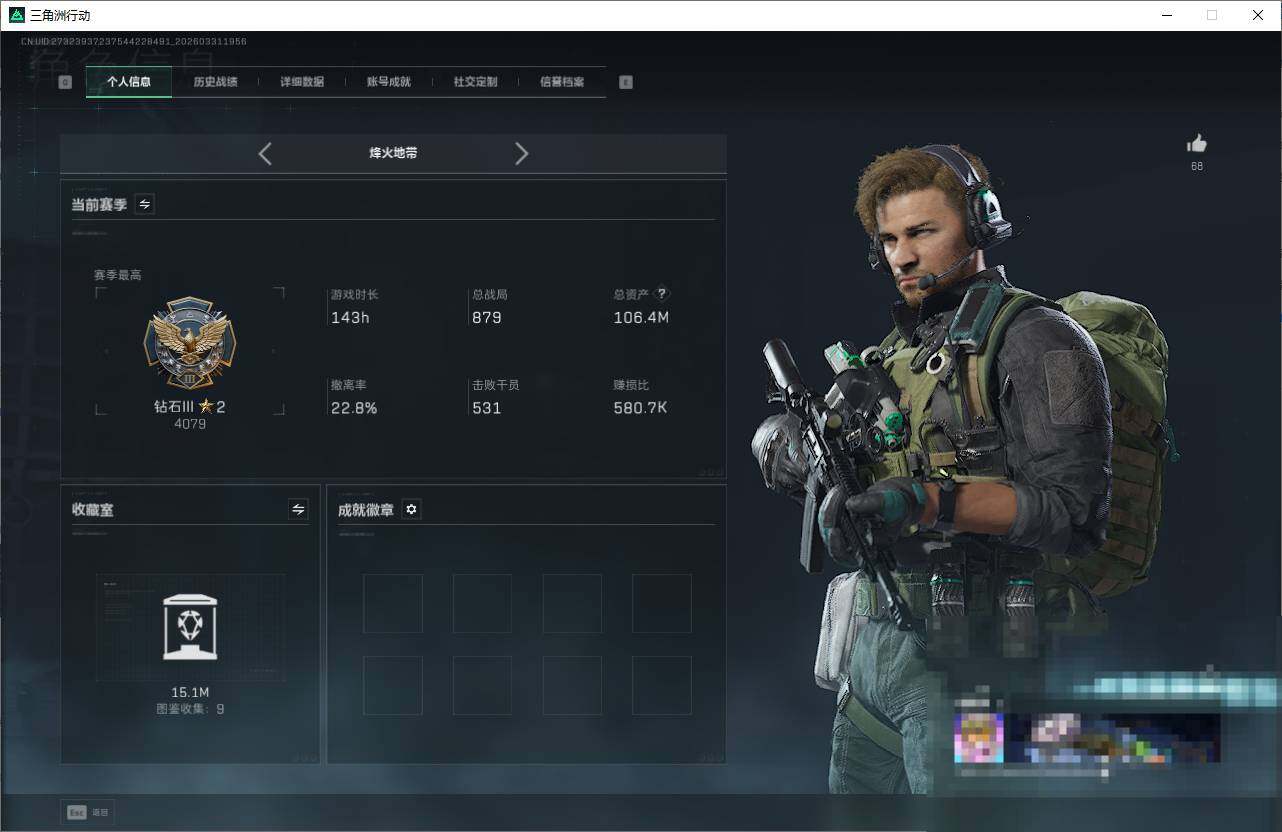This screenshot has width=1282, height=832.
Task: Select the third badge slot in bottom row
Action: tap(572, 685)
